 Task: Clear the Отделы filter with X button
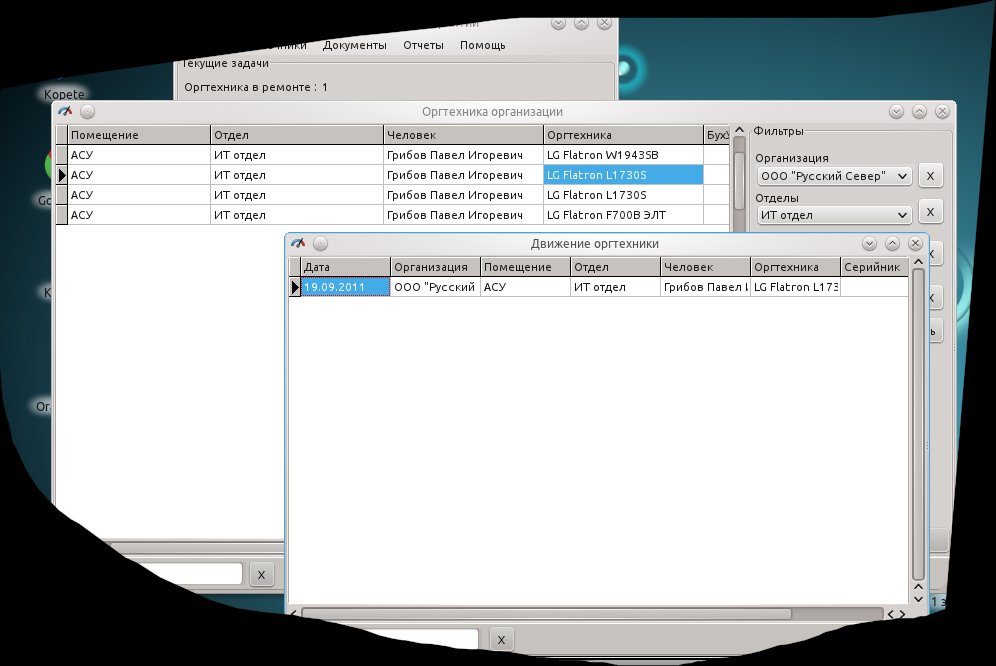click(930, 212)
